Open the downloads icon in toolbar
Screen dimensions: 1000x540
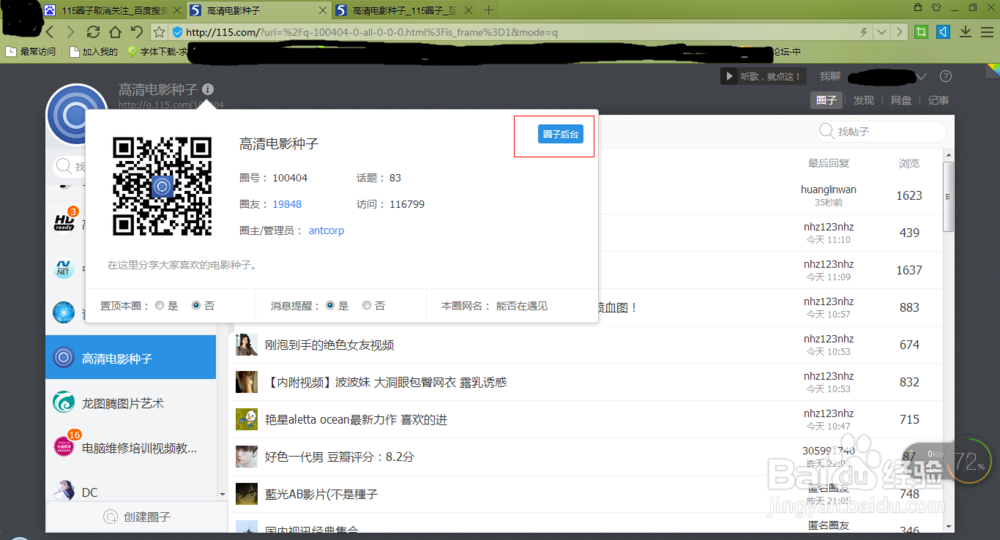pos(966,32)
